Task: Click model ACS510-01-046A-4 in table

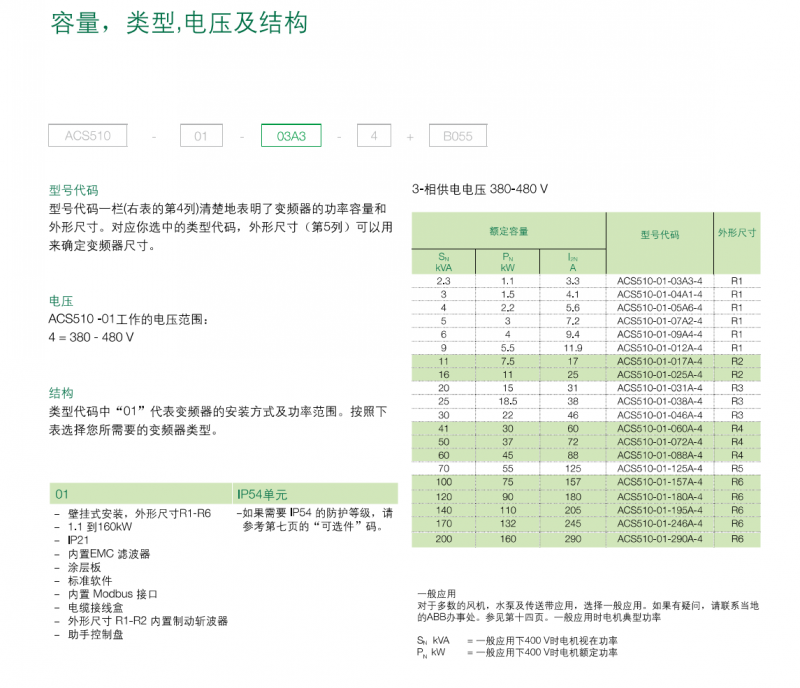Action: click(x=659, y=415)
